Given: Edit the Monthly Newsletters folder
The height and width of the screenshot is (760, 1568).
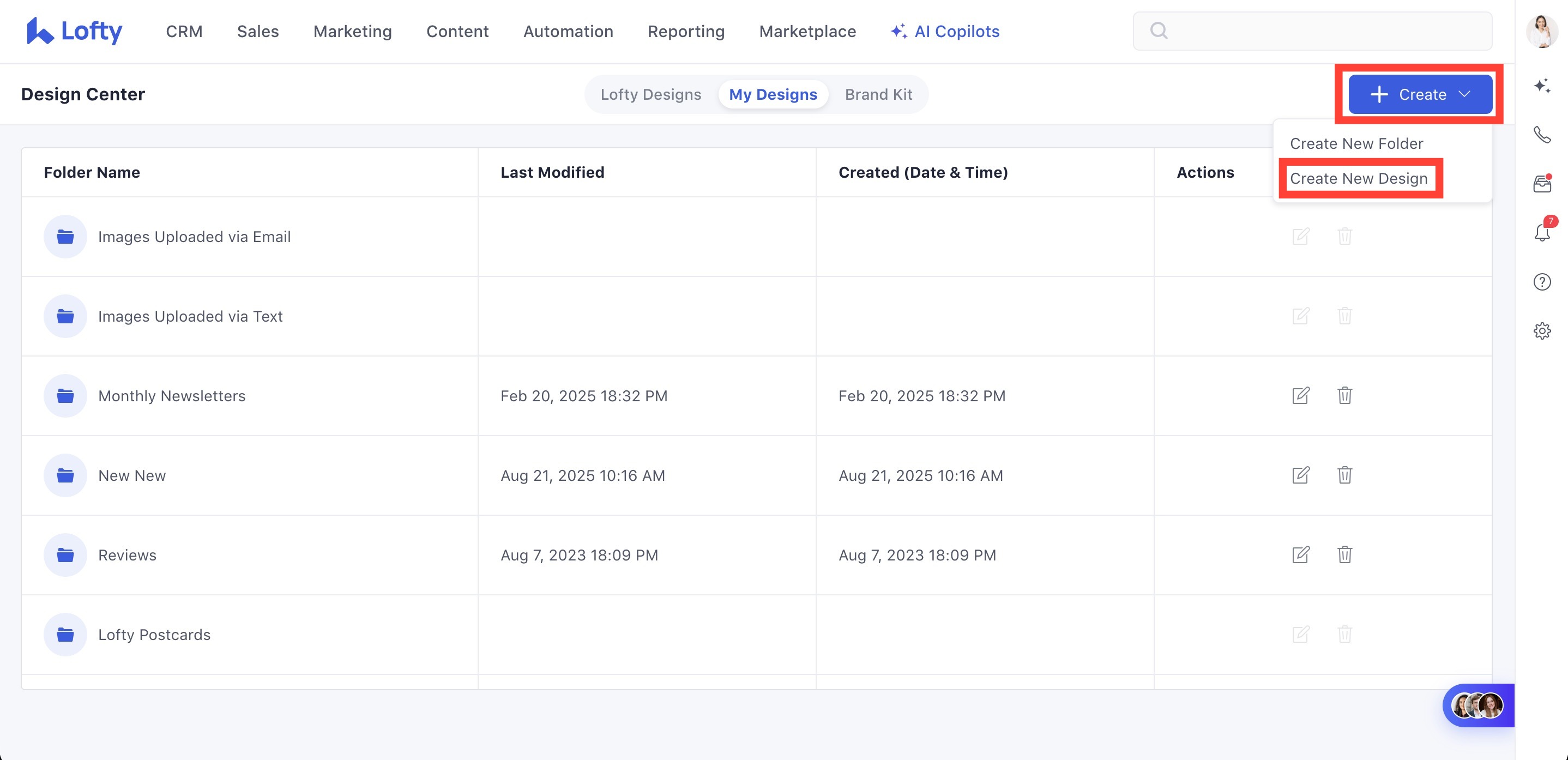Looking at the screenshot, I should pyautogui.click(x=1301, y=395).
